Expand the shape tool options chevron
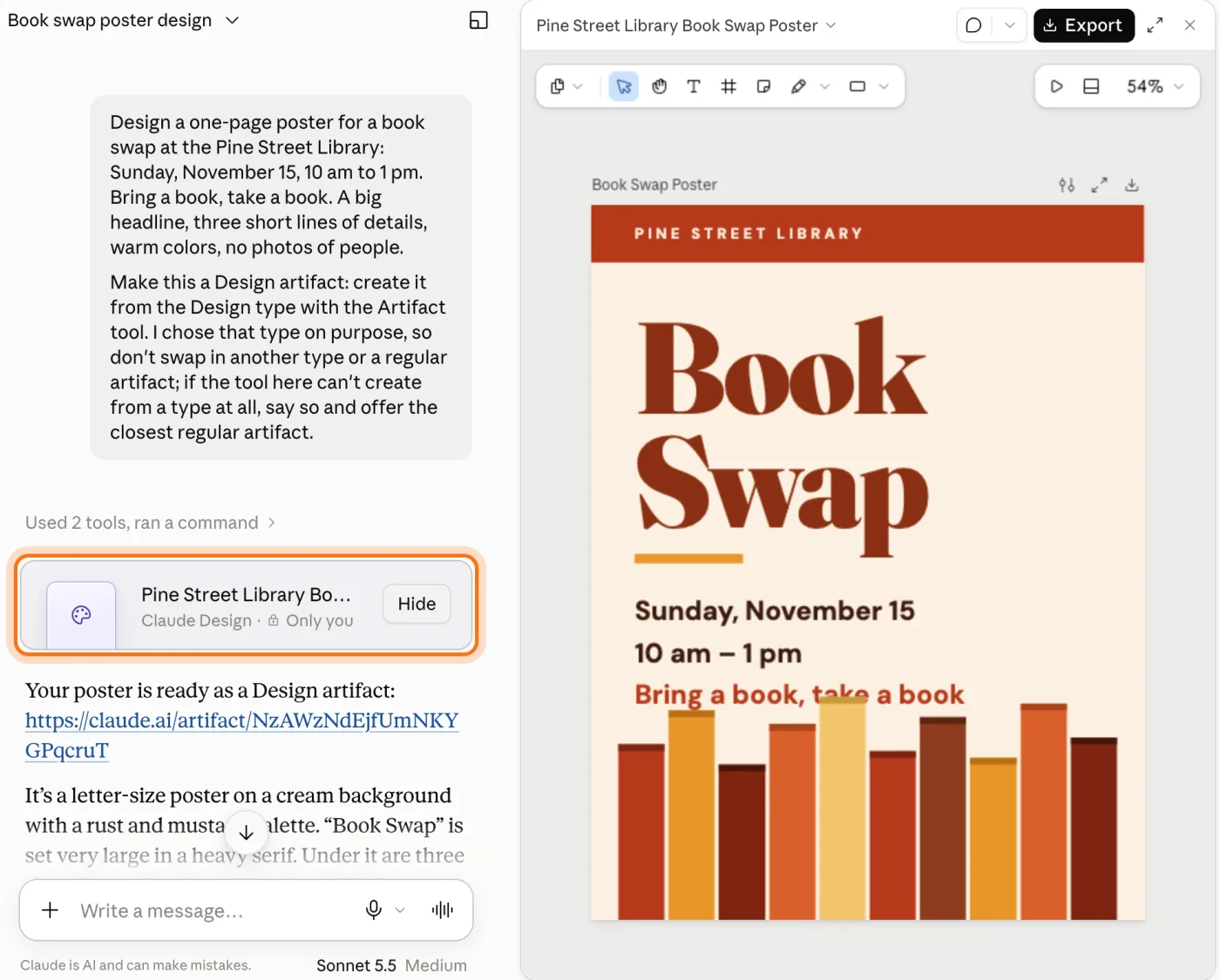 tap(884, 86)
